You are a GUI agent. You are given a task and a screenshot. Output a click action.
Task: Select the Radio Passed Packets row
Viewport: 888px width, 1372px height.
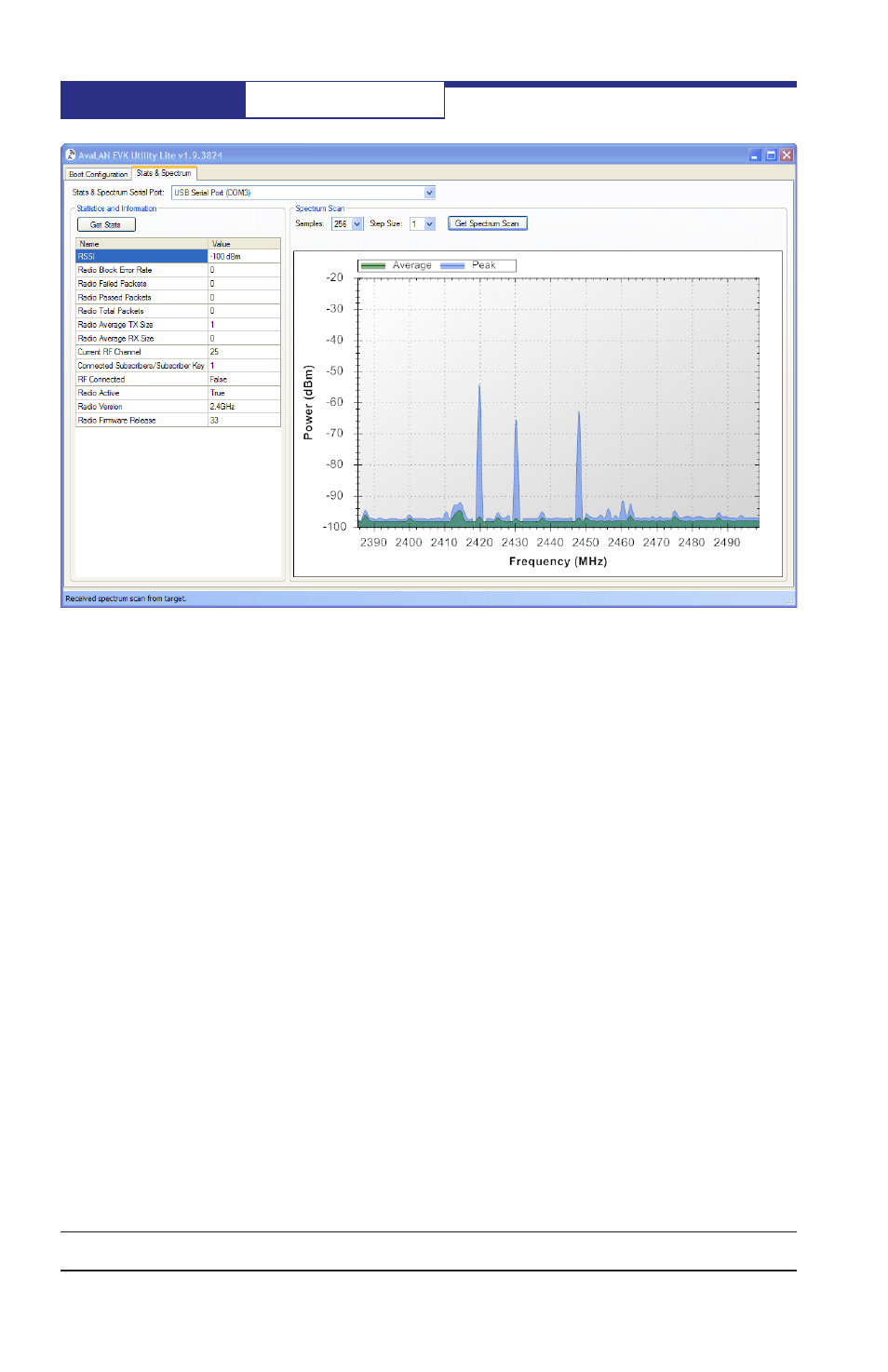pyautogui.click(x=178, y=297)
